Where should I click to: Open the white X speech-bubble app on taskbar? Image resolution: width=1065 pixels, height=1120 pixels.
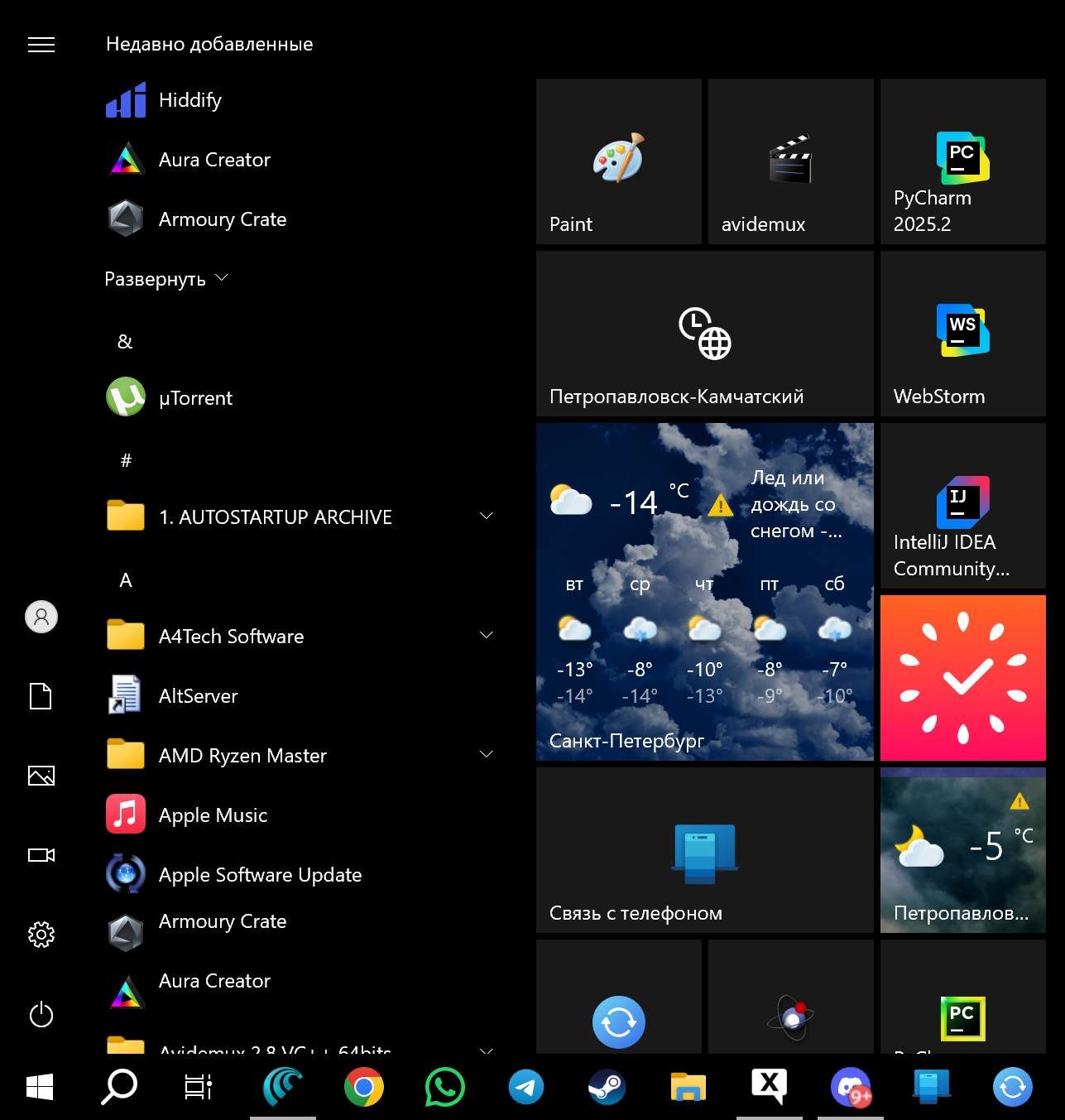coord(770,1087)
